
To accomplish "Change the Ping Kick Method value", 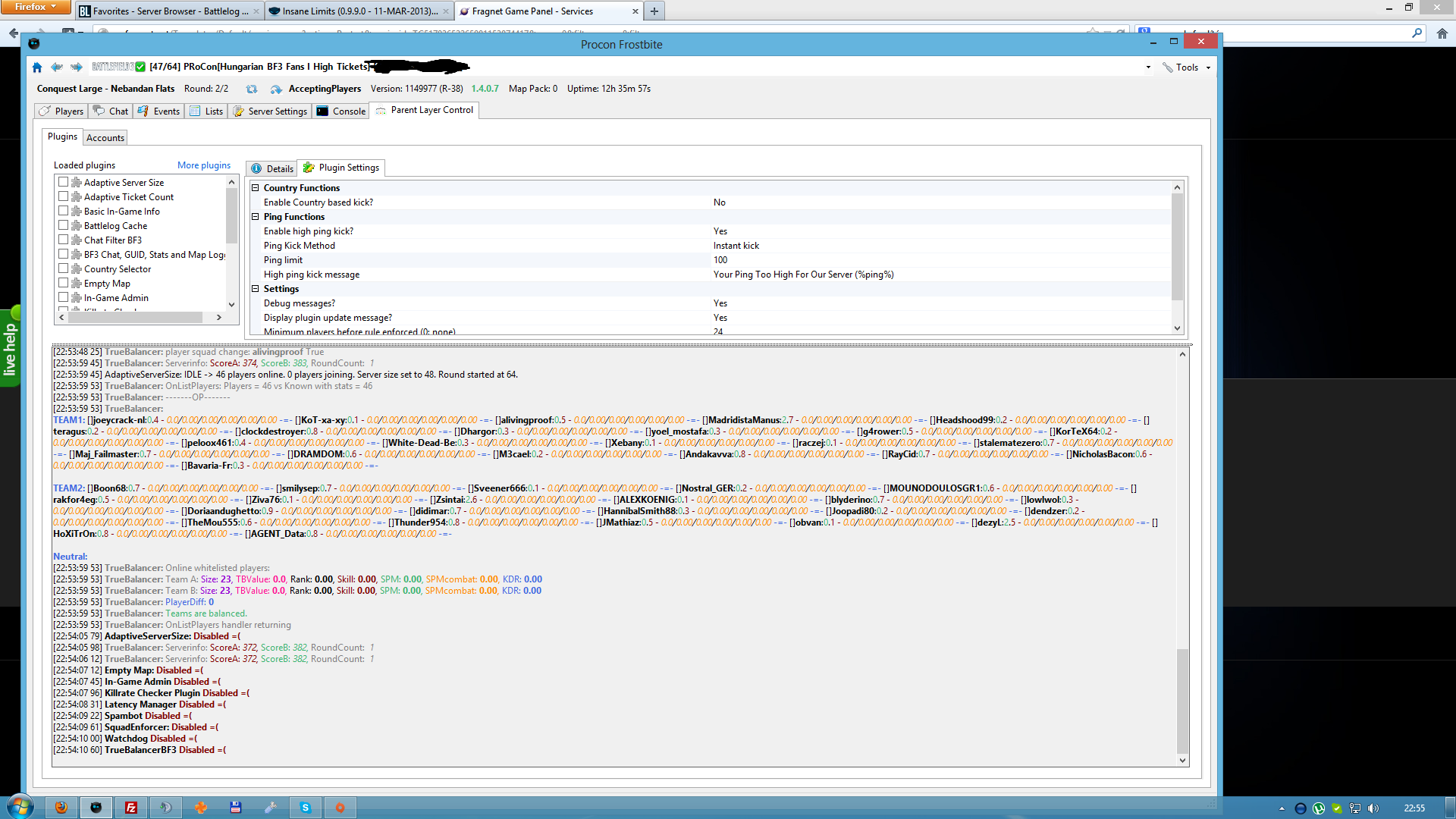I will 940,246.
